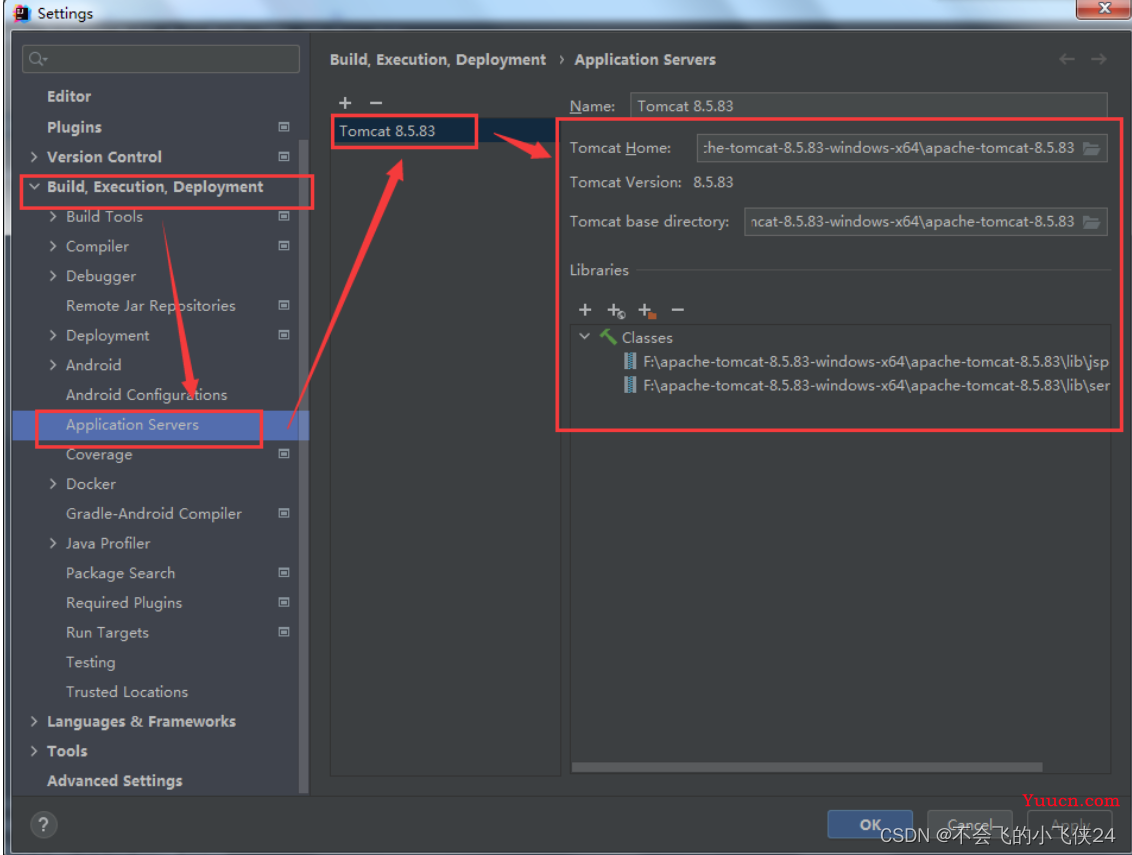Click the project-level icon beside Version Control
The width and height of the screenshot is (1132, 855).
[x=284, y=157]
